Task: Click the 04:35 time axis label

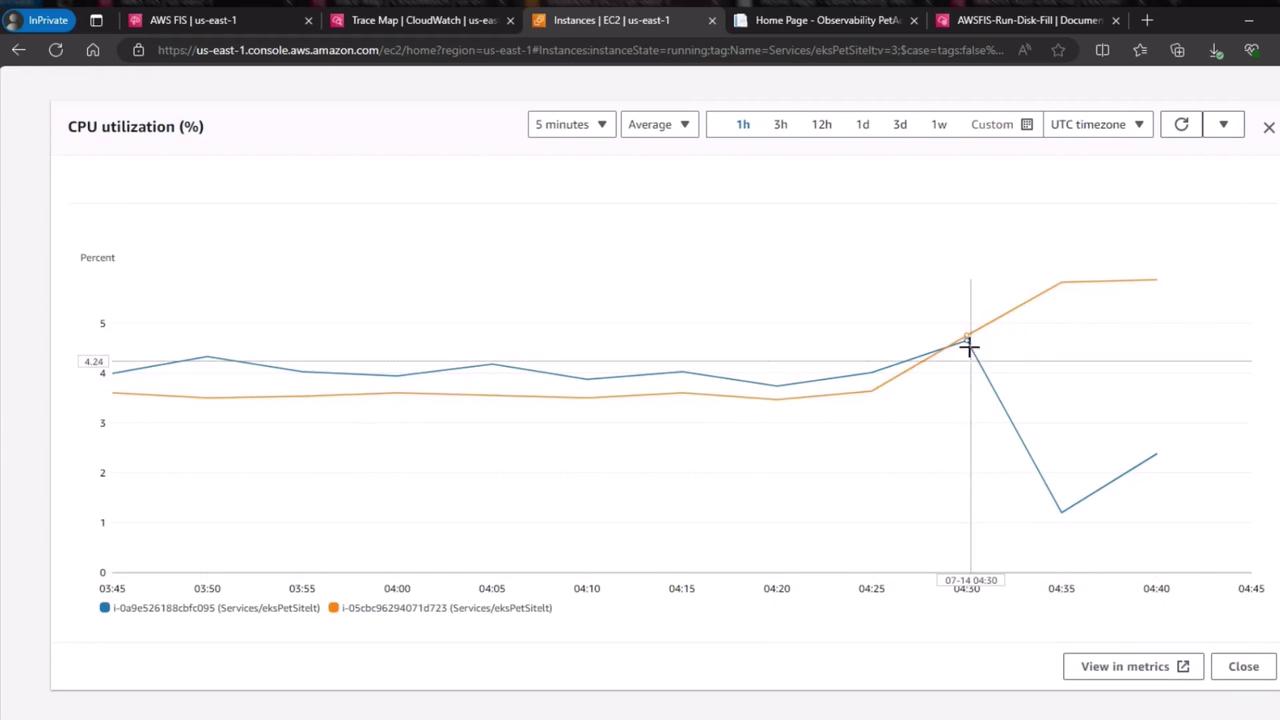Action: [1061, 589]
